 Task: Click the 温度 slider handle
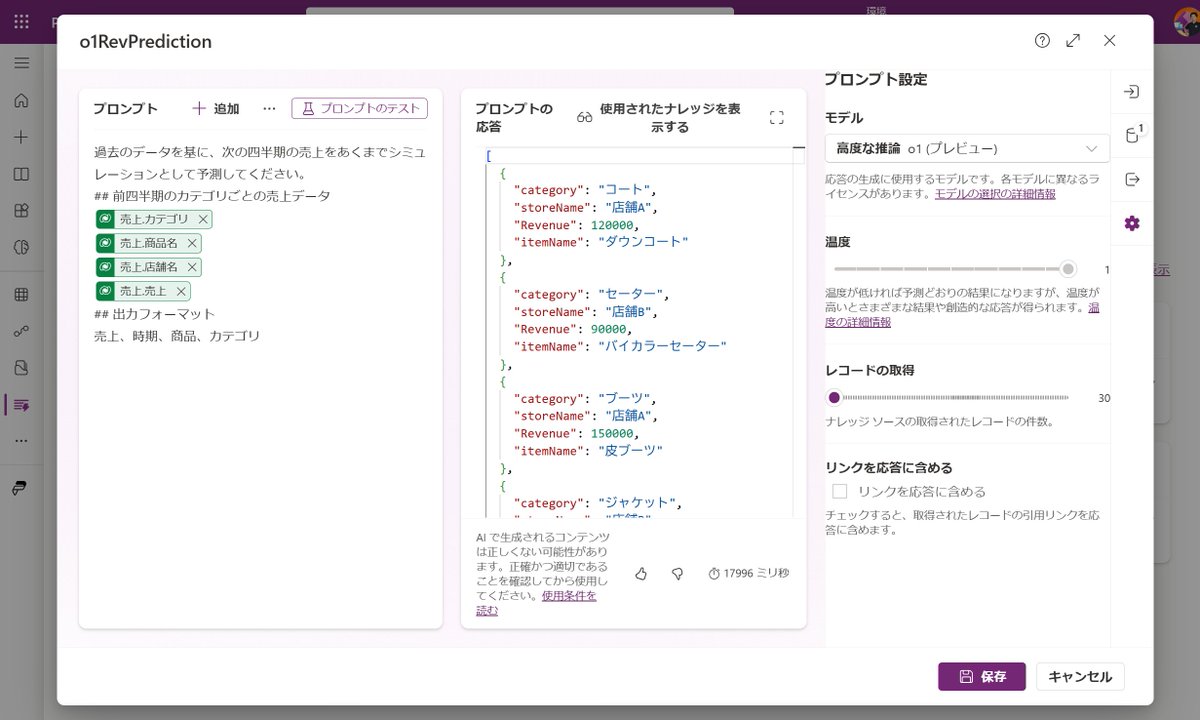point(1068,269)
